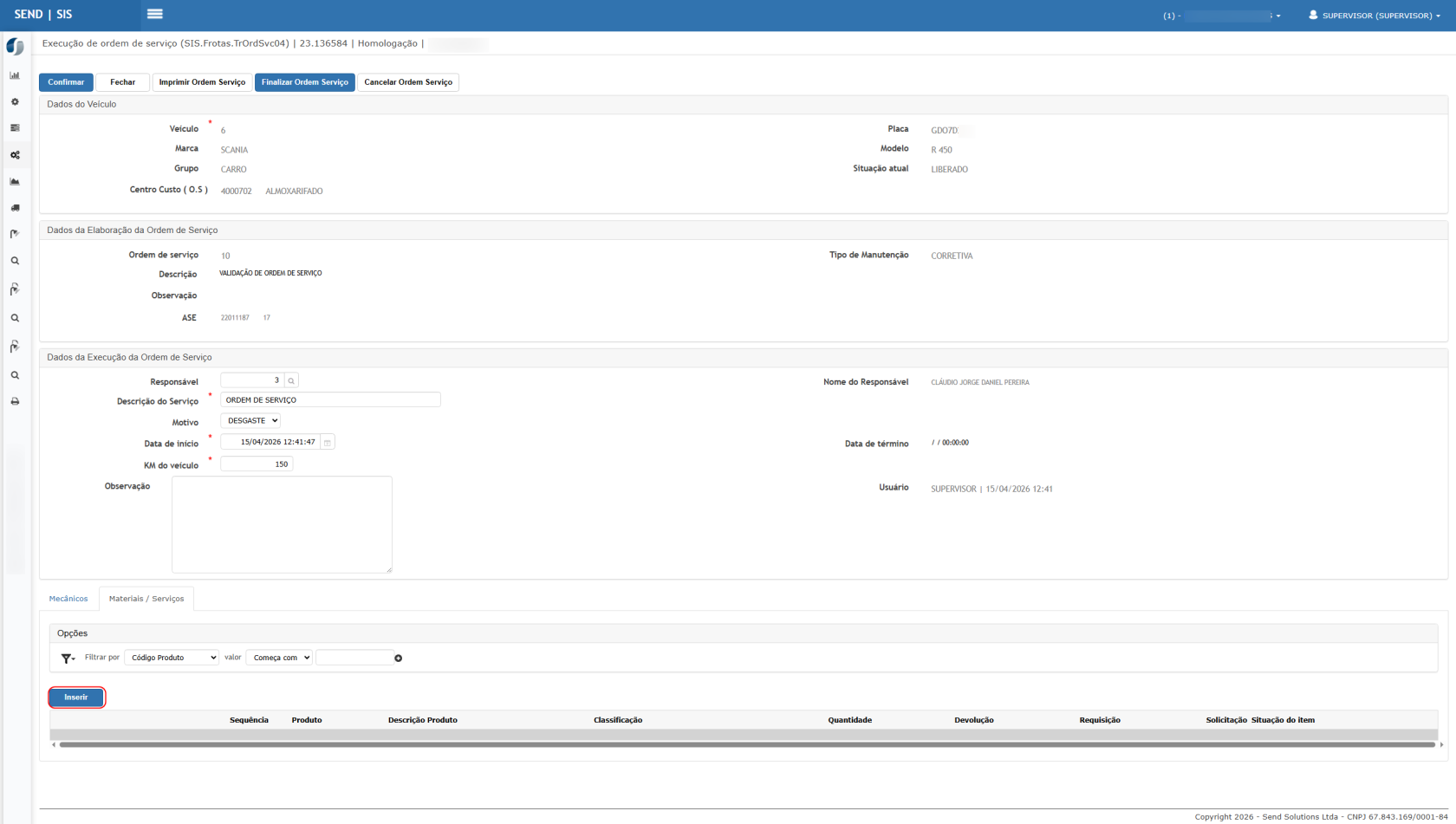Viewport: 1456px width, 824px height.
Task: Open the funnel filter options menu
Action: (x=68, y=659)
